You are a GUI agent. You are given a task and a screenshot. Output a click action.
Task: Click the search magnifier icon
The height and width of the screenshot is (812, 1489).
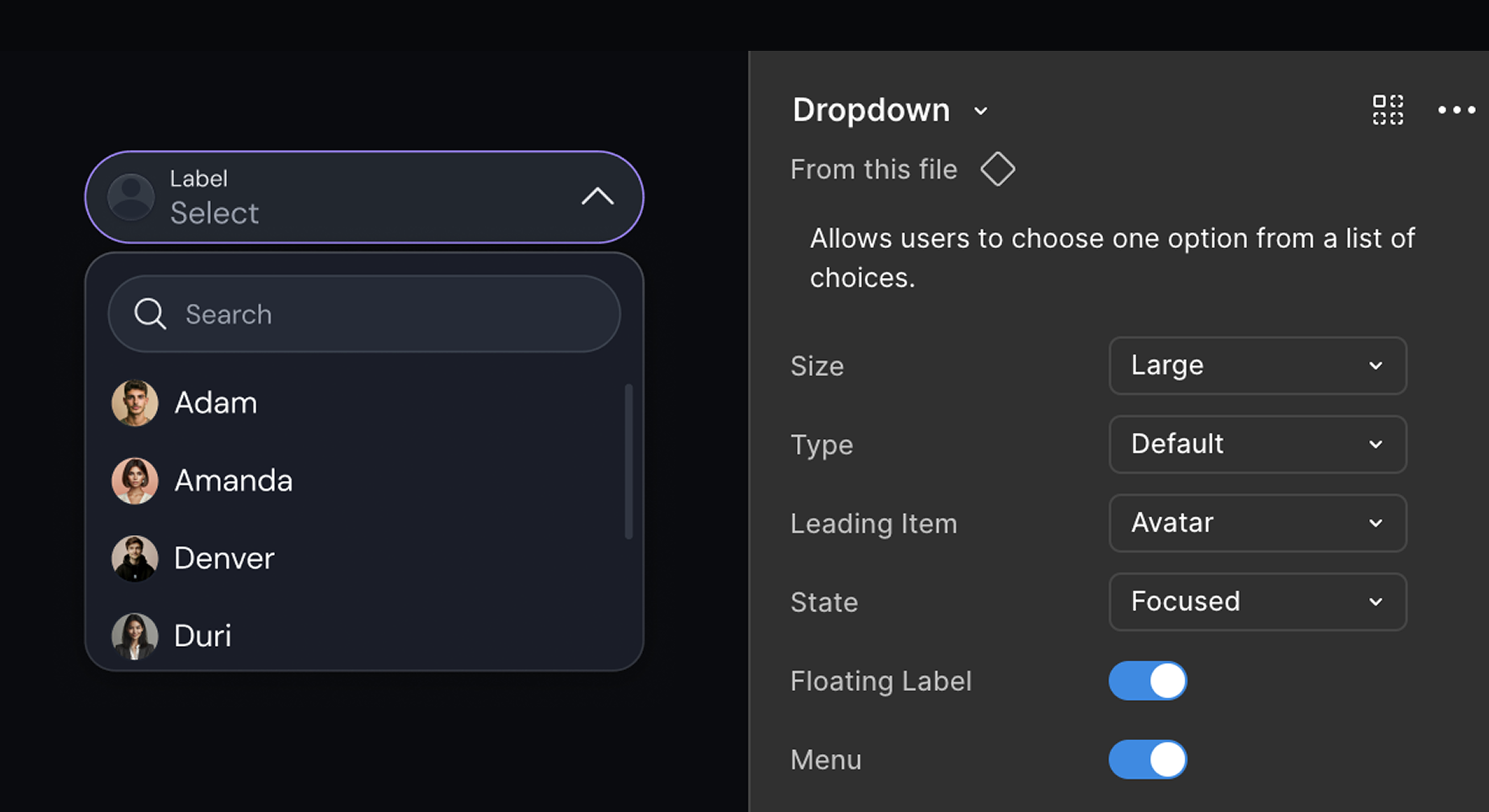(150, 313)
